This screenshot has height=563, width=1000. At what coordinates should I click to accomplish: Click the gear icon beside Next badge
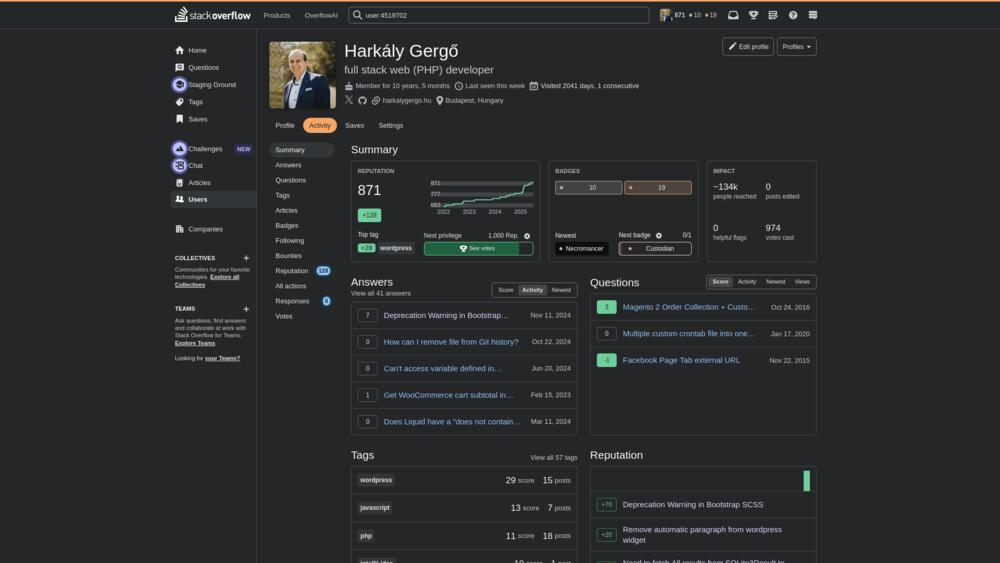(x=659, y=236)
